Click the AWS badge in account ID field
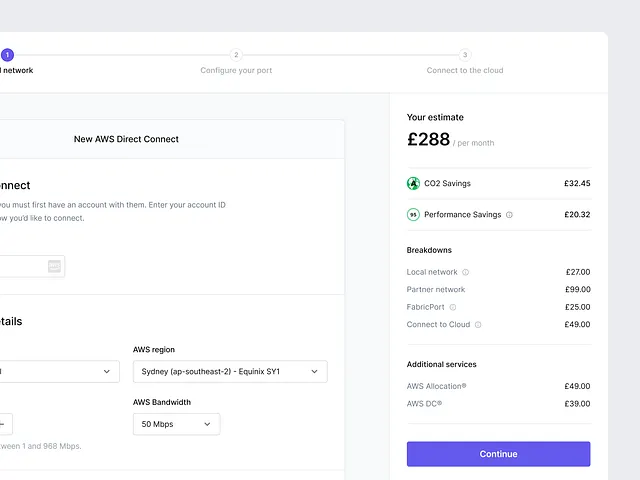640x480 pixels. 54,266
